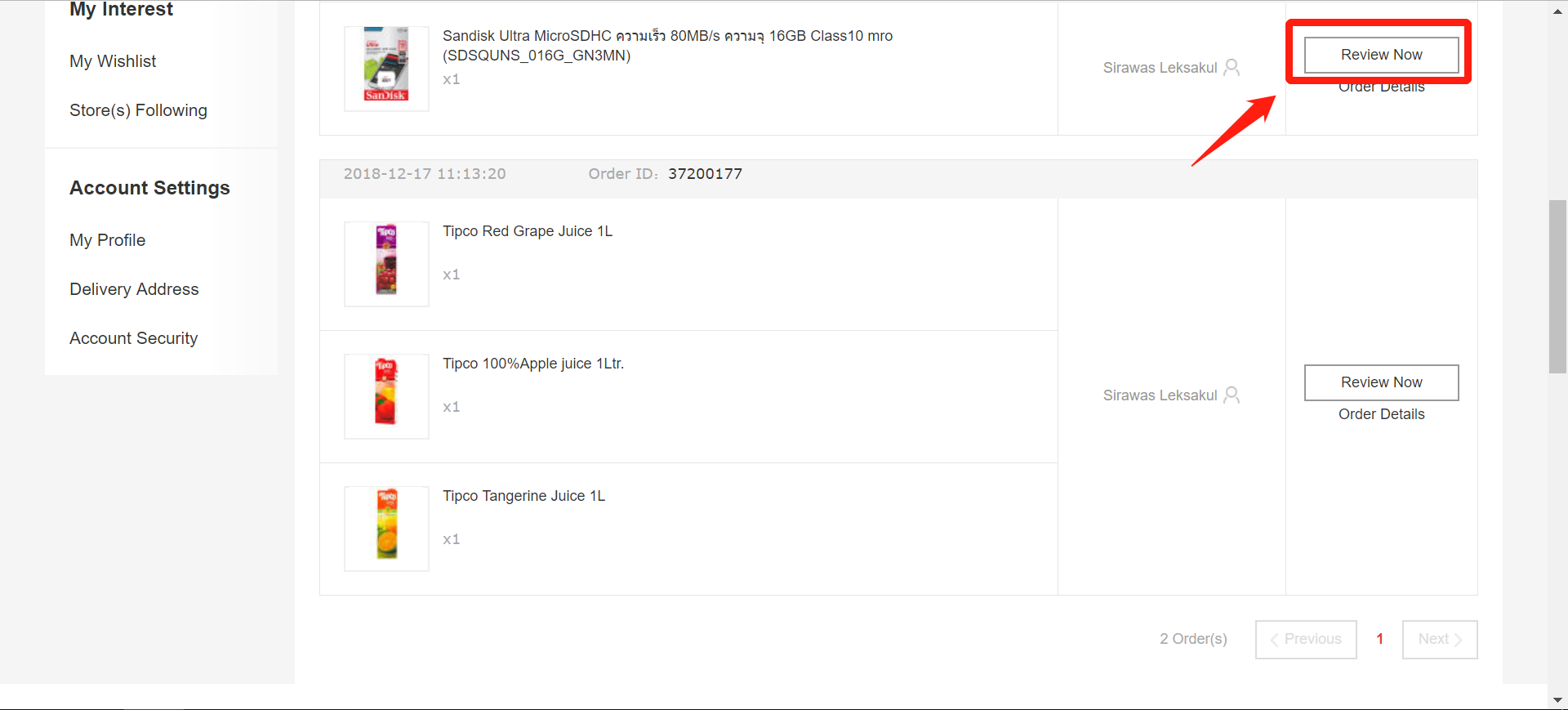Open the Sandisk Ultra MicroSDHC product title
The image size is (1568, 710).
point(667,46)
